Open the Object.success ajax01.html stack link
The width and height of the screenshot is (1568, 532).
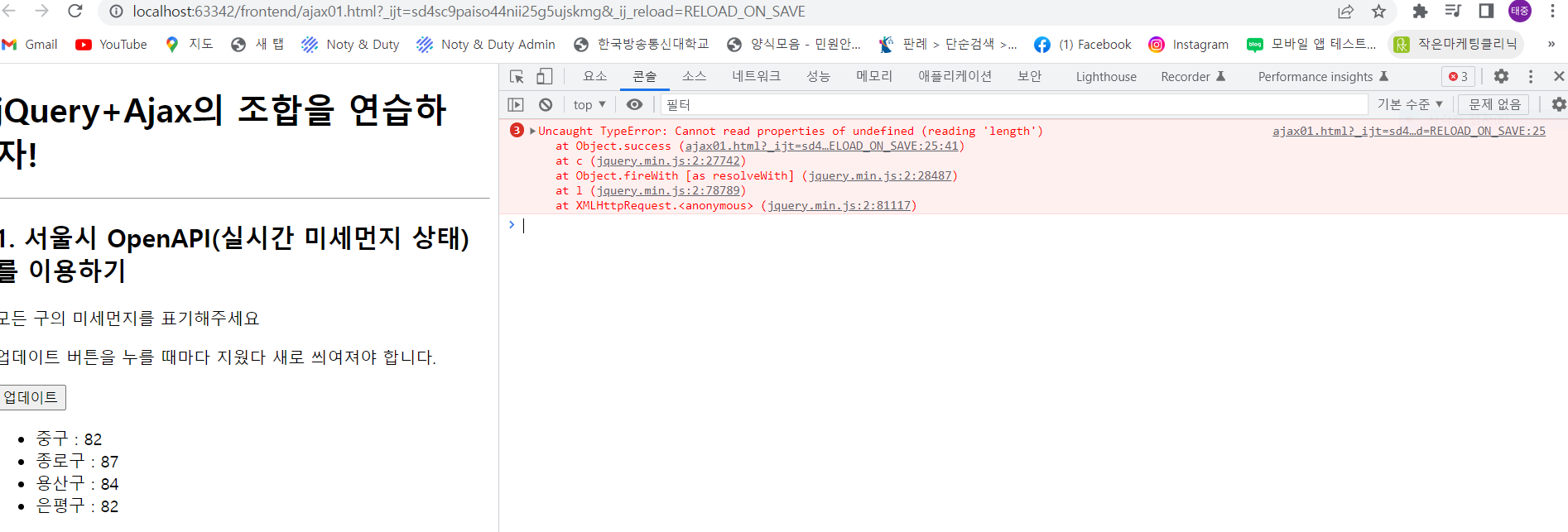coord(821,146)
